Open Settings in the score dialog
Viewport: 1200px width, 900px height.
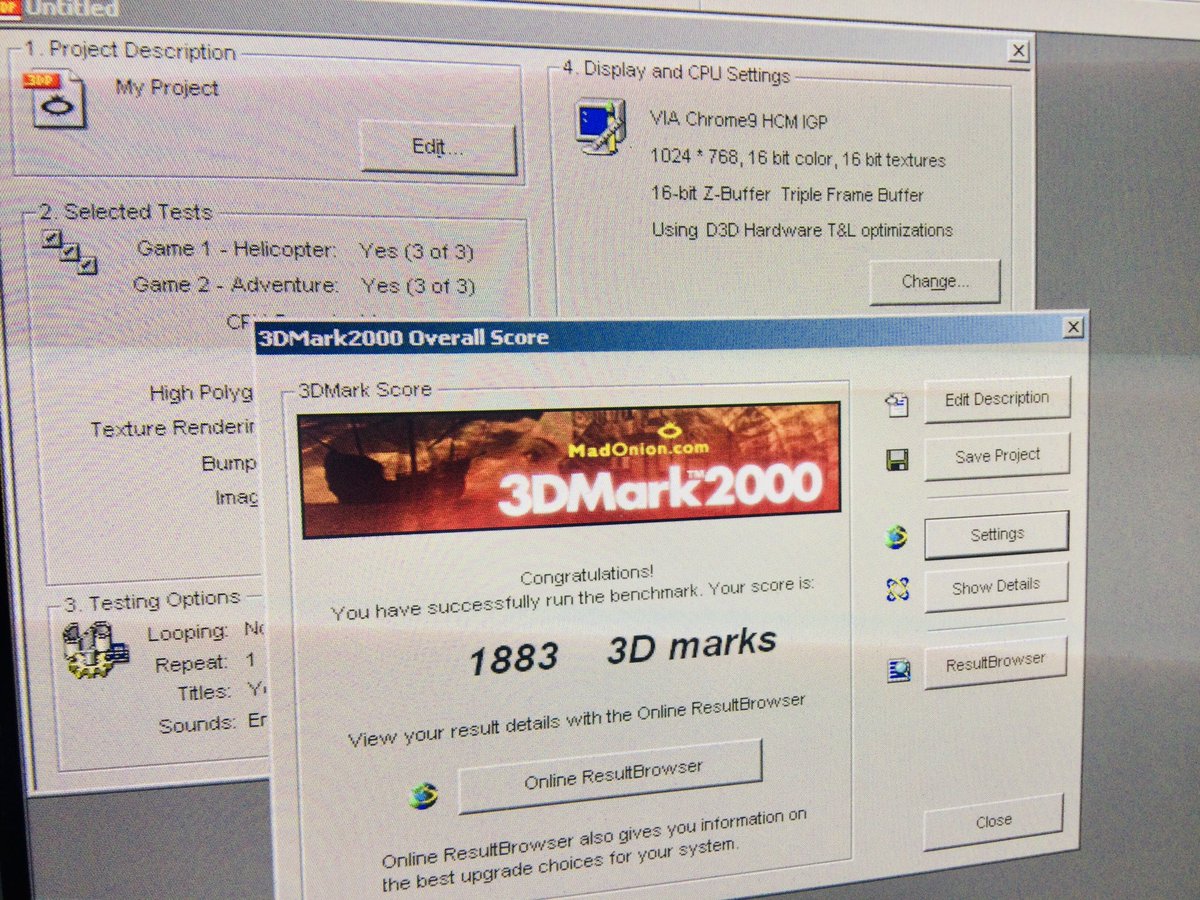[x=997, y=535]
